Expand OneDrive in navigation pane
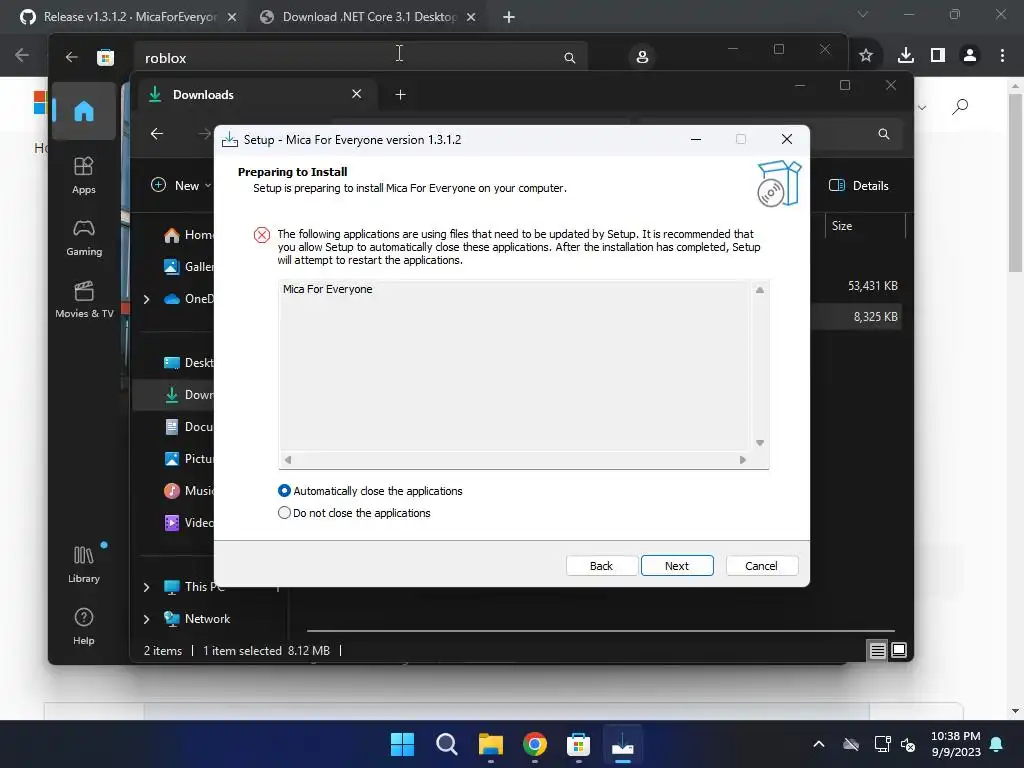Image resolution: width=1024 pixels, height=768 pixels. click(x=146, y=299)
